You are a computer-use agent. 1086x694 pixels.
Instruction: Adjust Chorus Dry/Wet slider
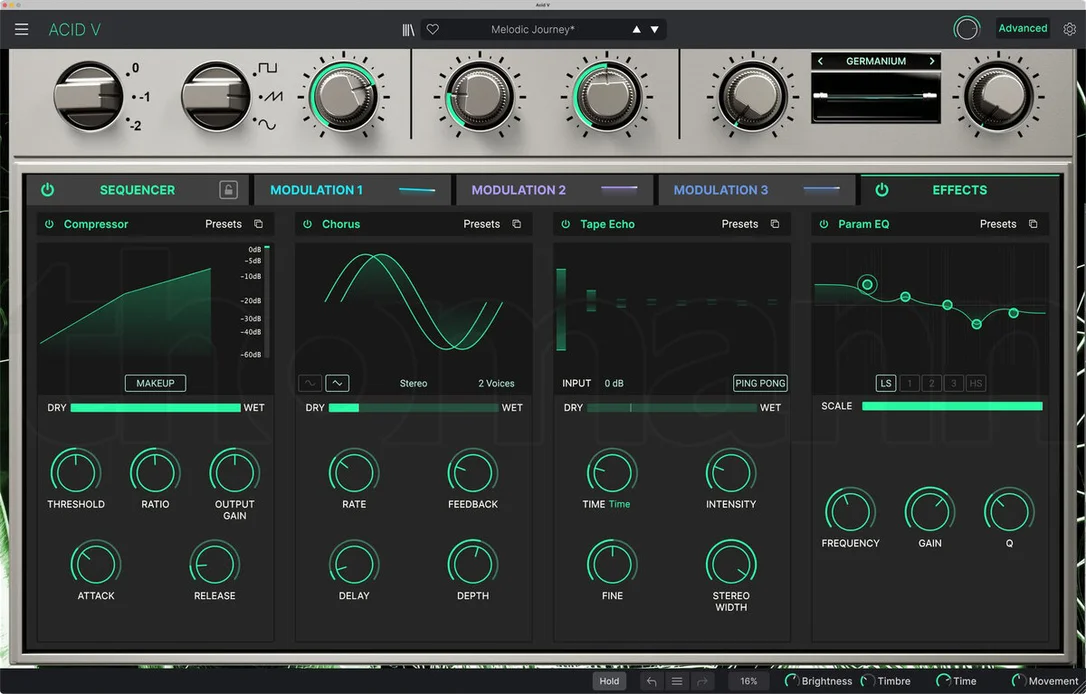pos(413,407)
